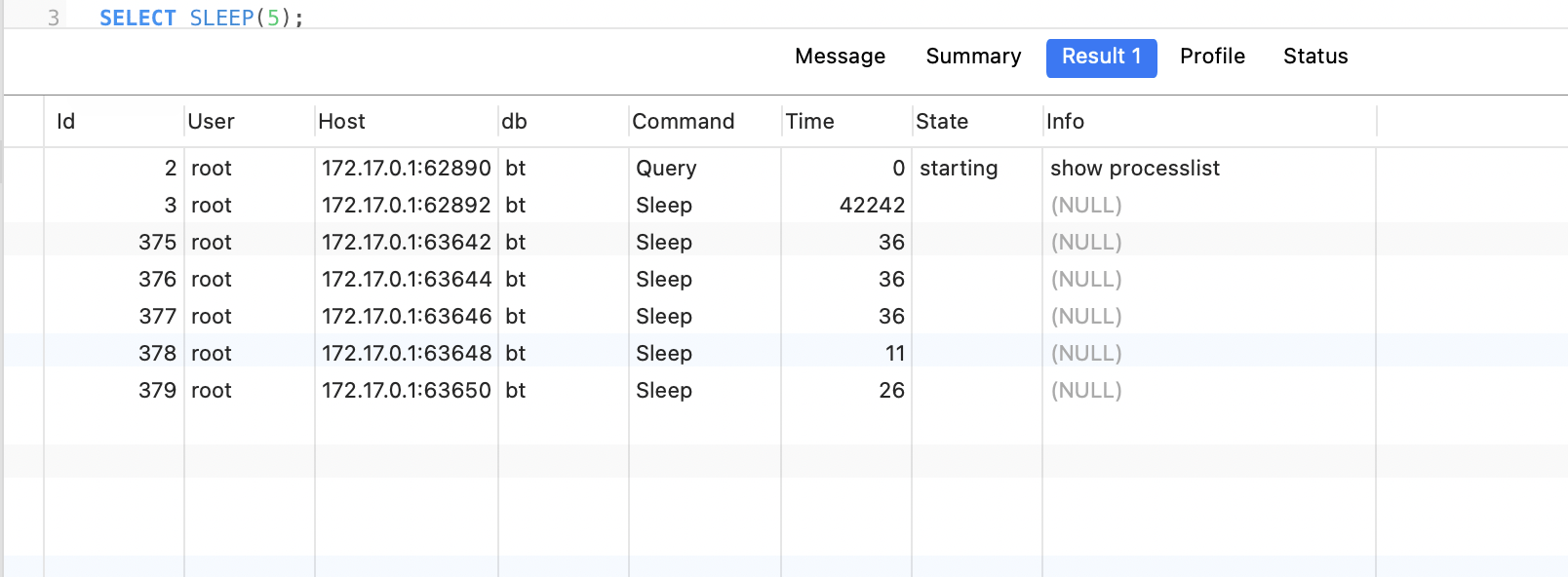
Task: Select the Id 379 cell
Action: (x=114, y=390)
